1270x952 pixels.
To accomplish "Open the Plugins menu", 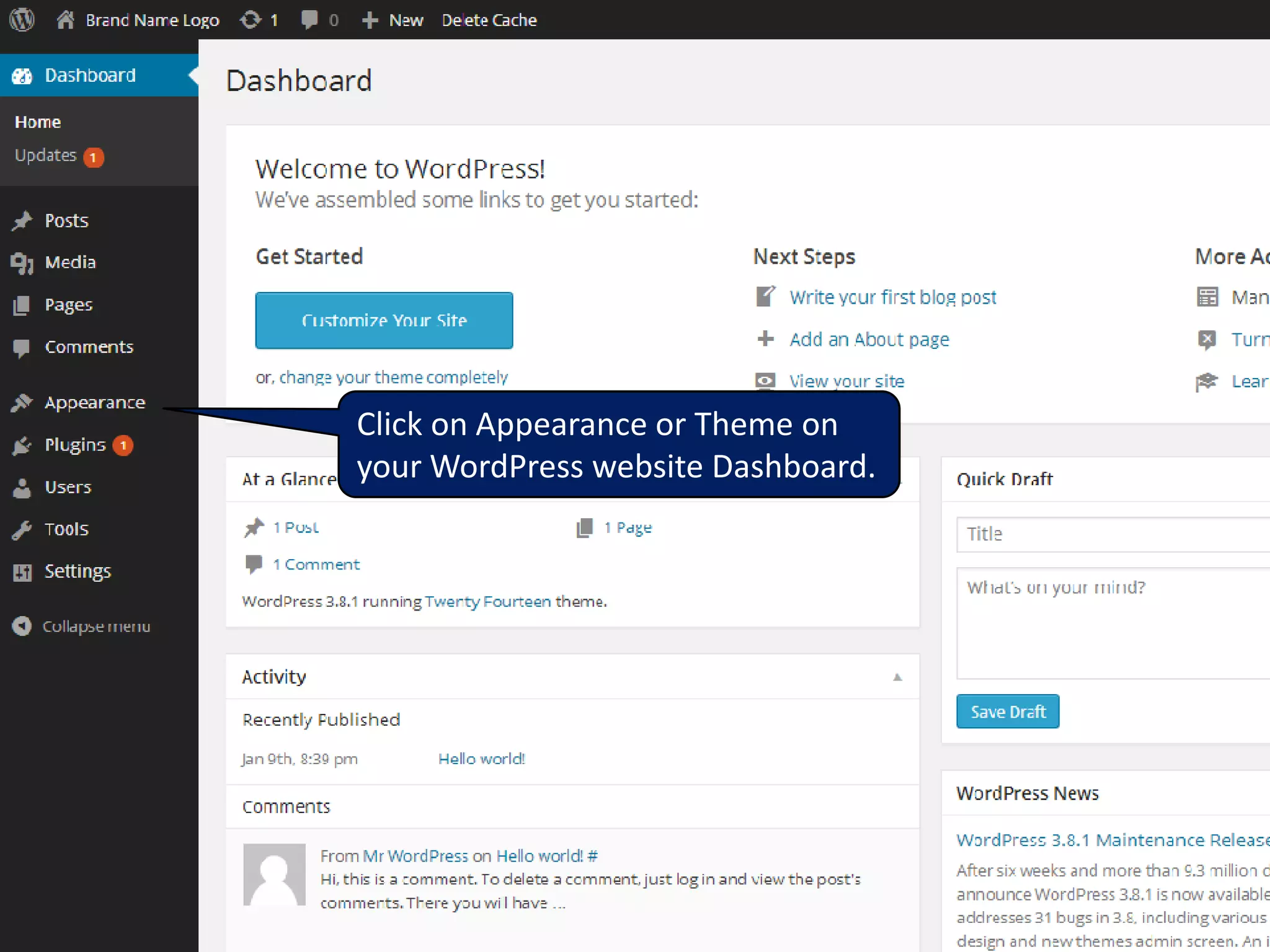I will [76, 445].
